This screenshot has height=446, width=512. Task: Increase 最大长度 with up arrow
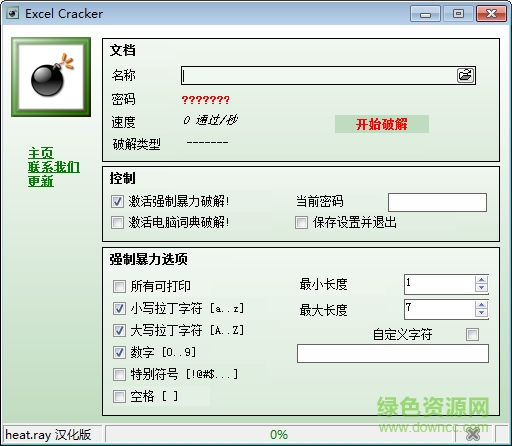click(x=481, y=305)
